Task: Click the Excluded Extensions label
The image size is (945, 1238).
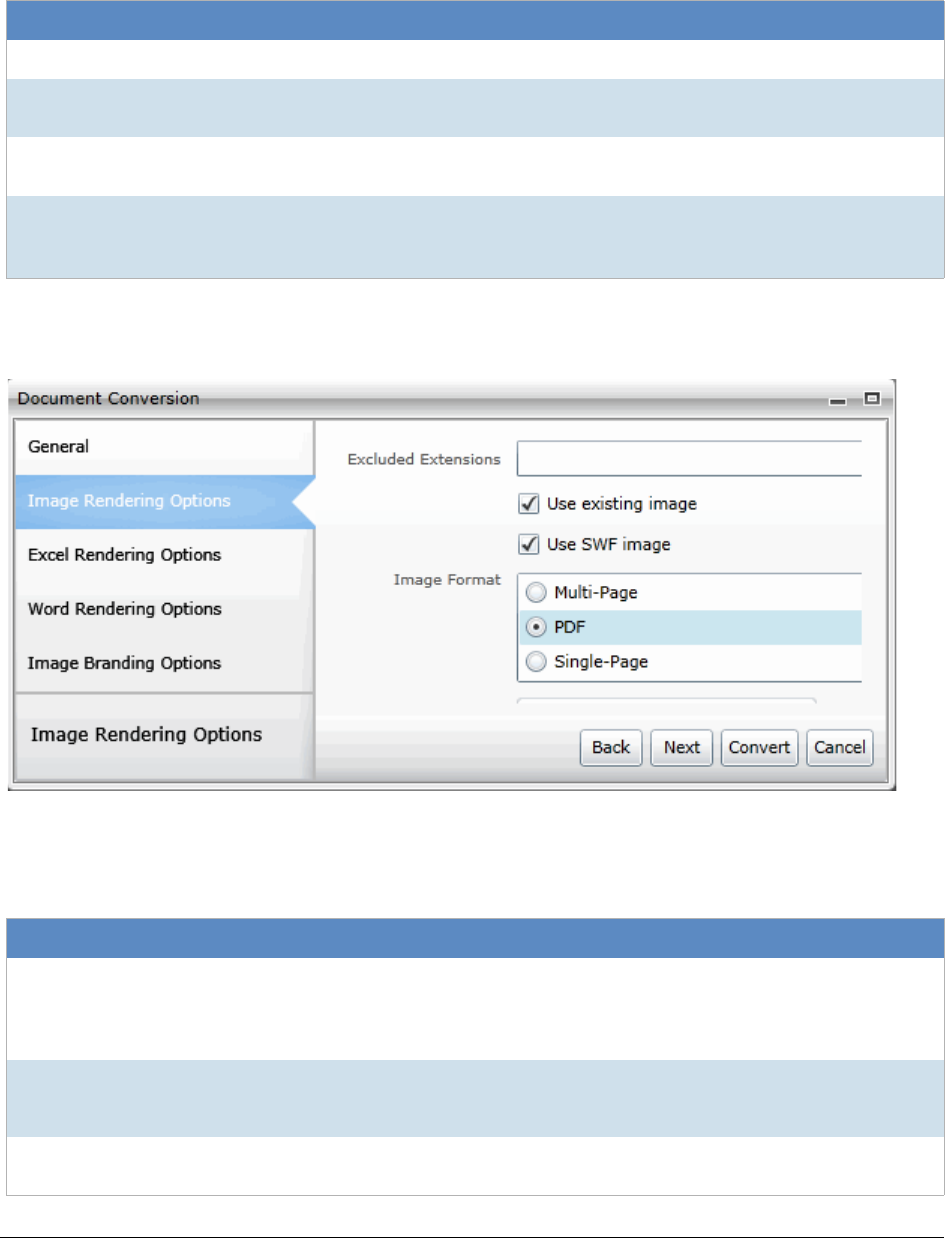Action: [424, 459]
